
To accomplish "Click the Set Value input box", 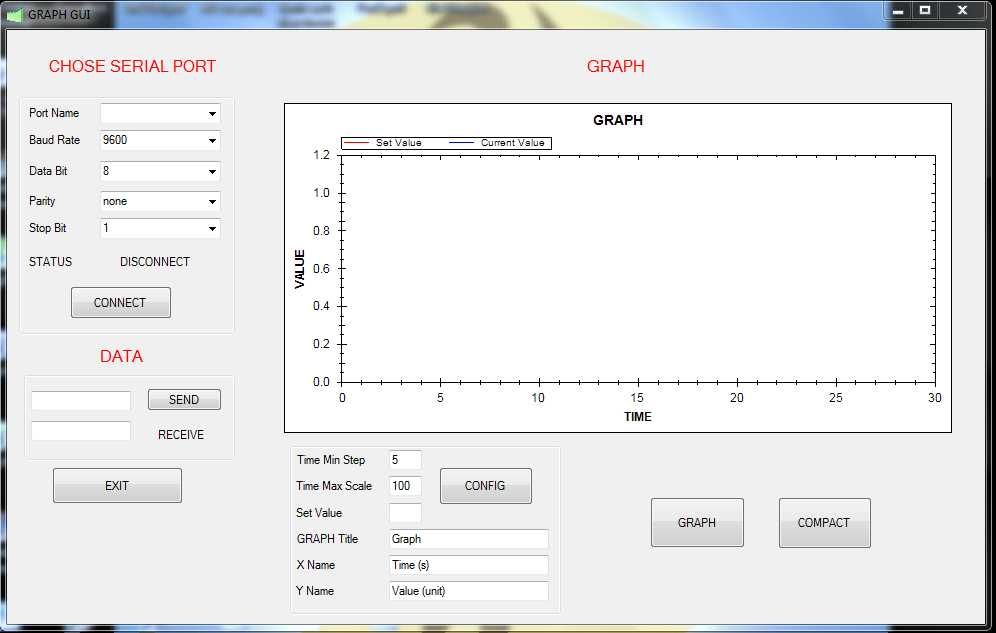I will 405,513.
